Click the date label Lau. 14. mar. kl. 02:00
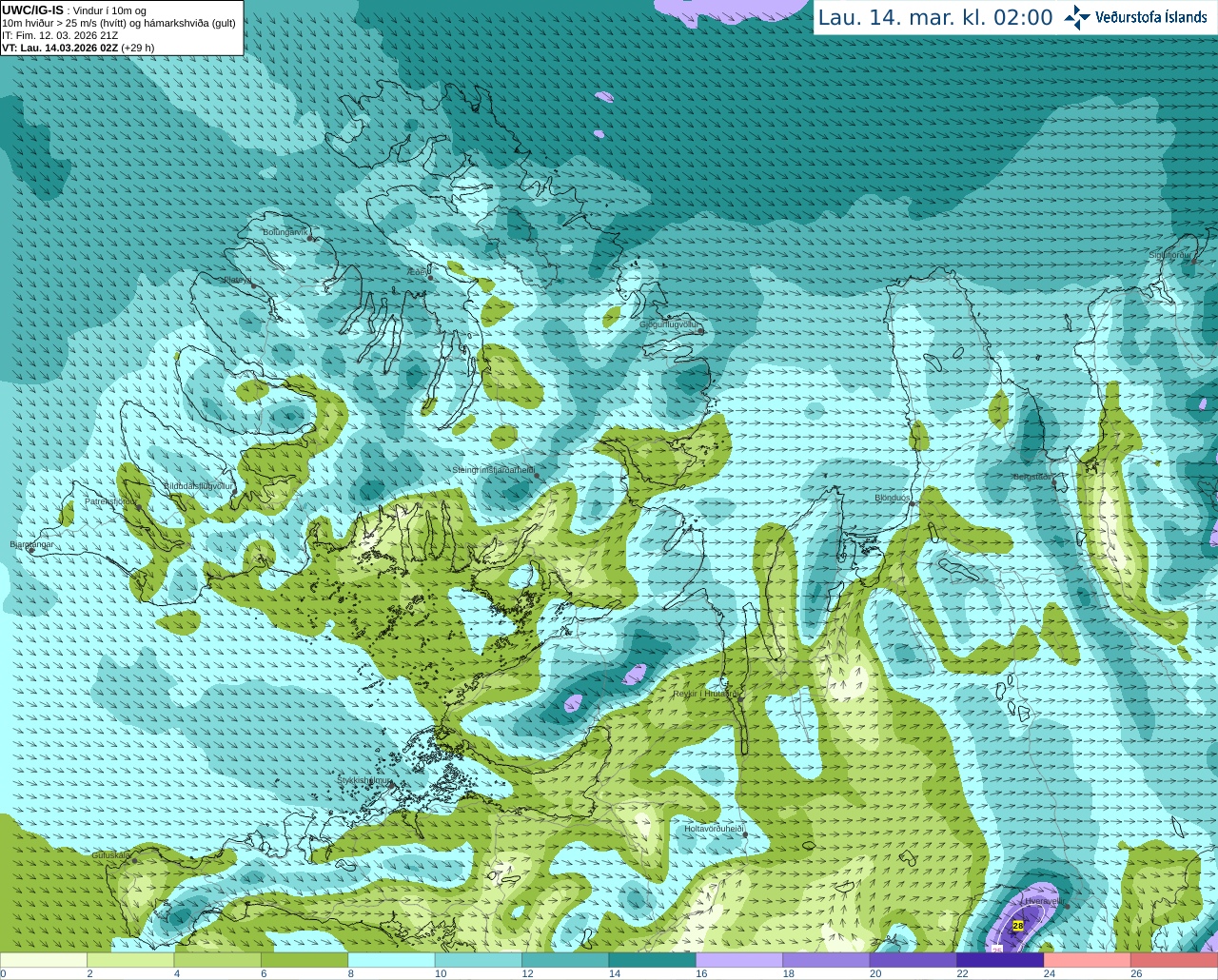 tap(934, 17)
